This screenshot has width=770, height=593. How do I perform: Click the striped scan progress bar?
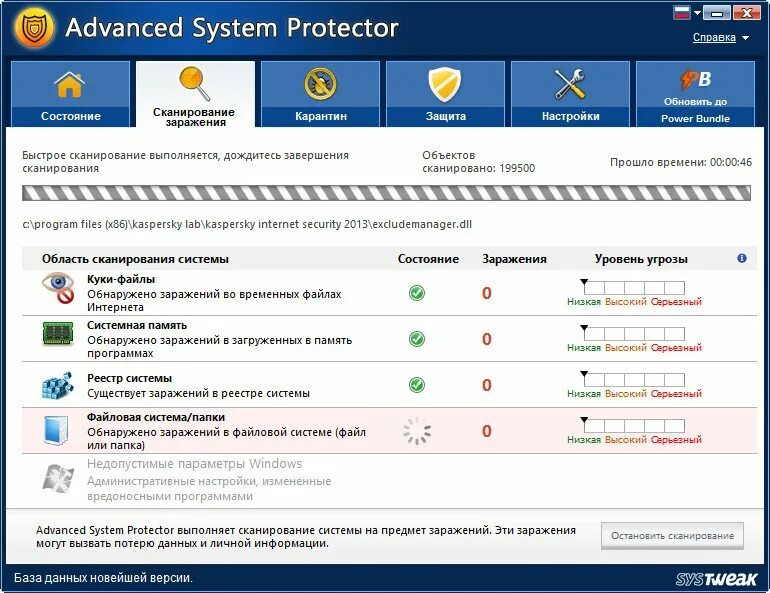click(x=386, y=193)
